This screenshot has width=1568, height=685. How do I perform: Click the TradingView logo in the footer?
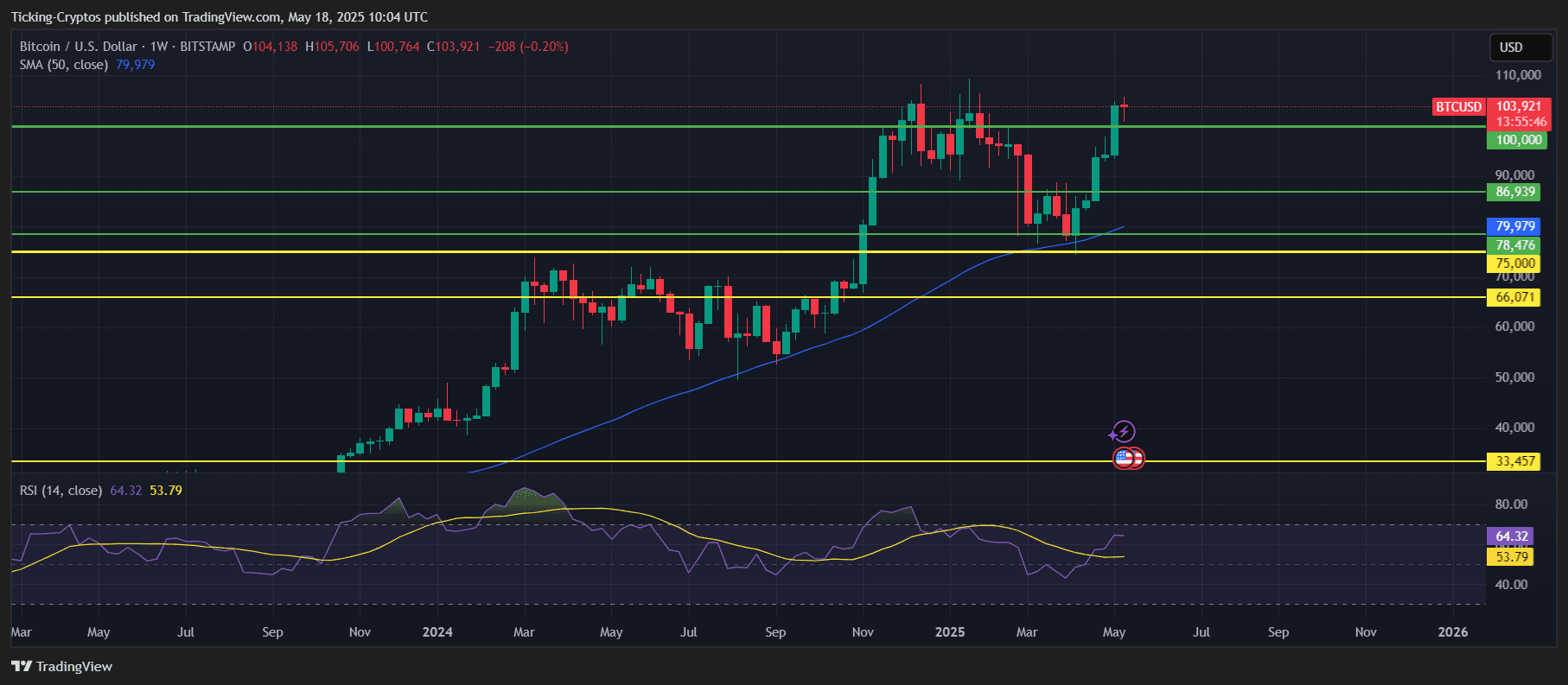pyautogui.click(x=62, y=666)
